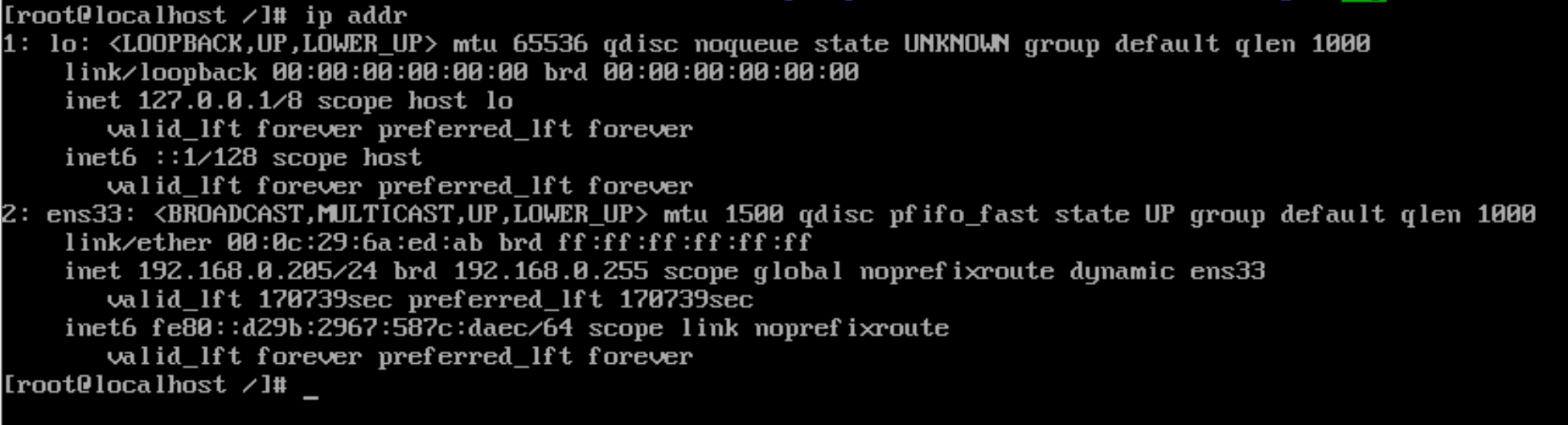This screenshot has width=1568, height=425.
Task: Click the lo interface name label
Action: (x=64, y=44)
